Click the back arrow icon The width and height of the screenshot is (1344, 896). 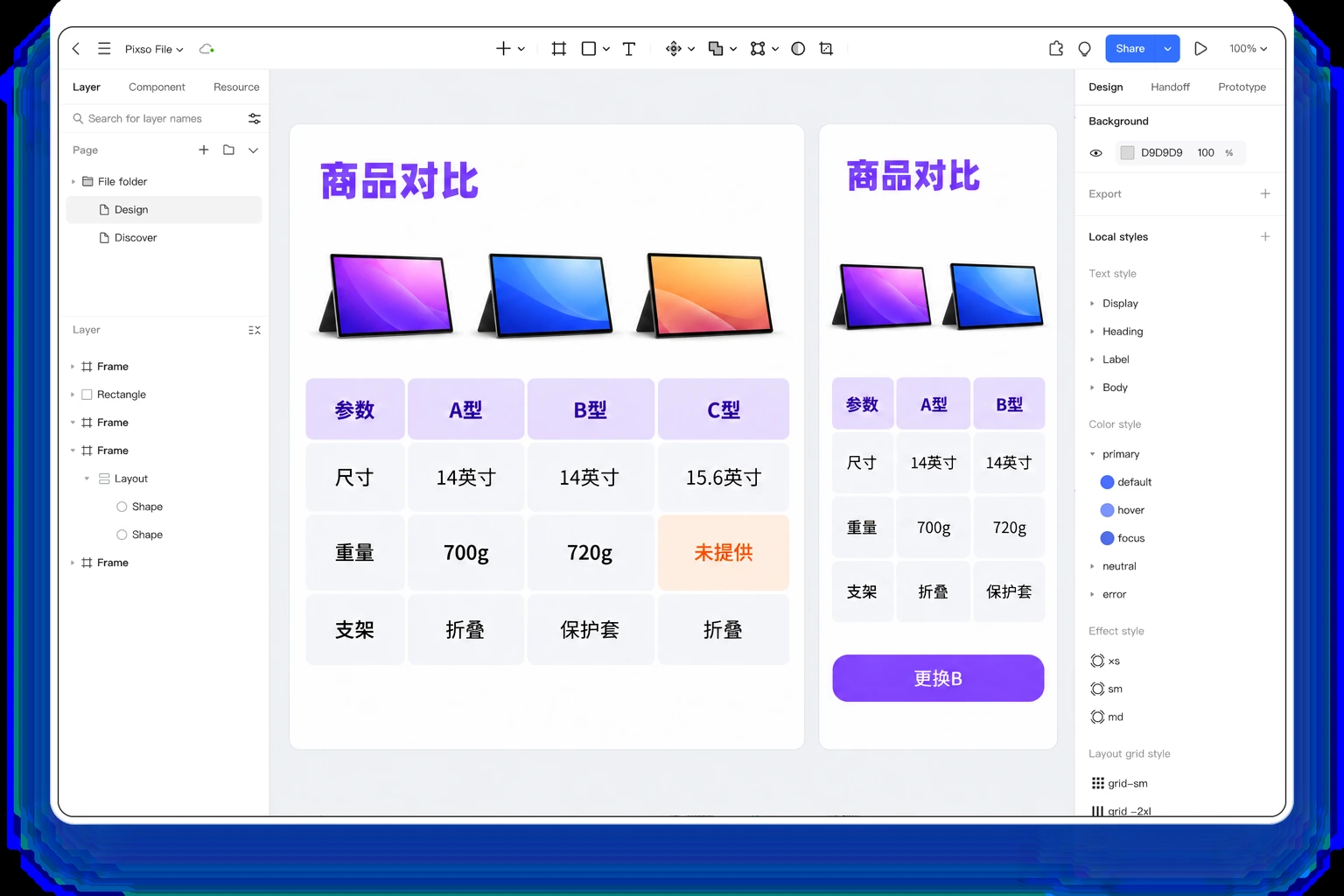(76, 49)
